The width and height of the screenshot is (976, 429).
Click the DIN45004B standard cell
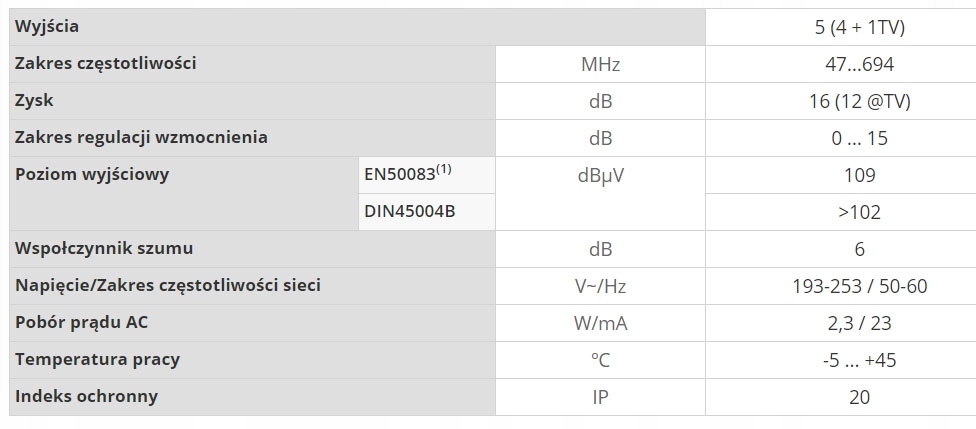coord(427,212)
